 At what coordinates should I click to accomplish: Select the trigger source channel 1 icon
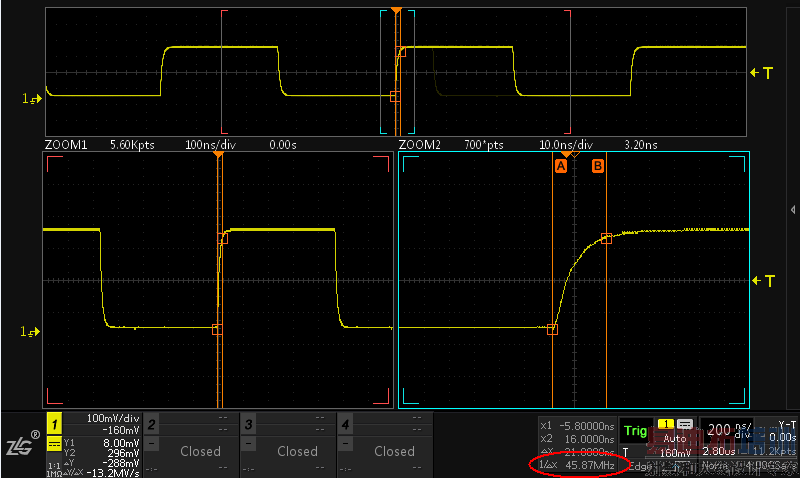(665, 424)
